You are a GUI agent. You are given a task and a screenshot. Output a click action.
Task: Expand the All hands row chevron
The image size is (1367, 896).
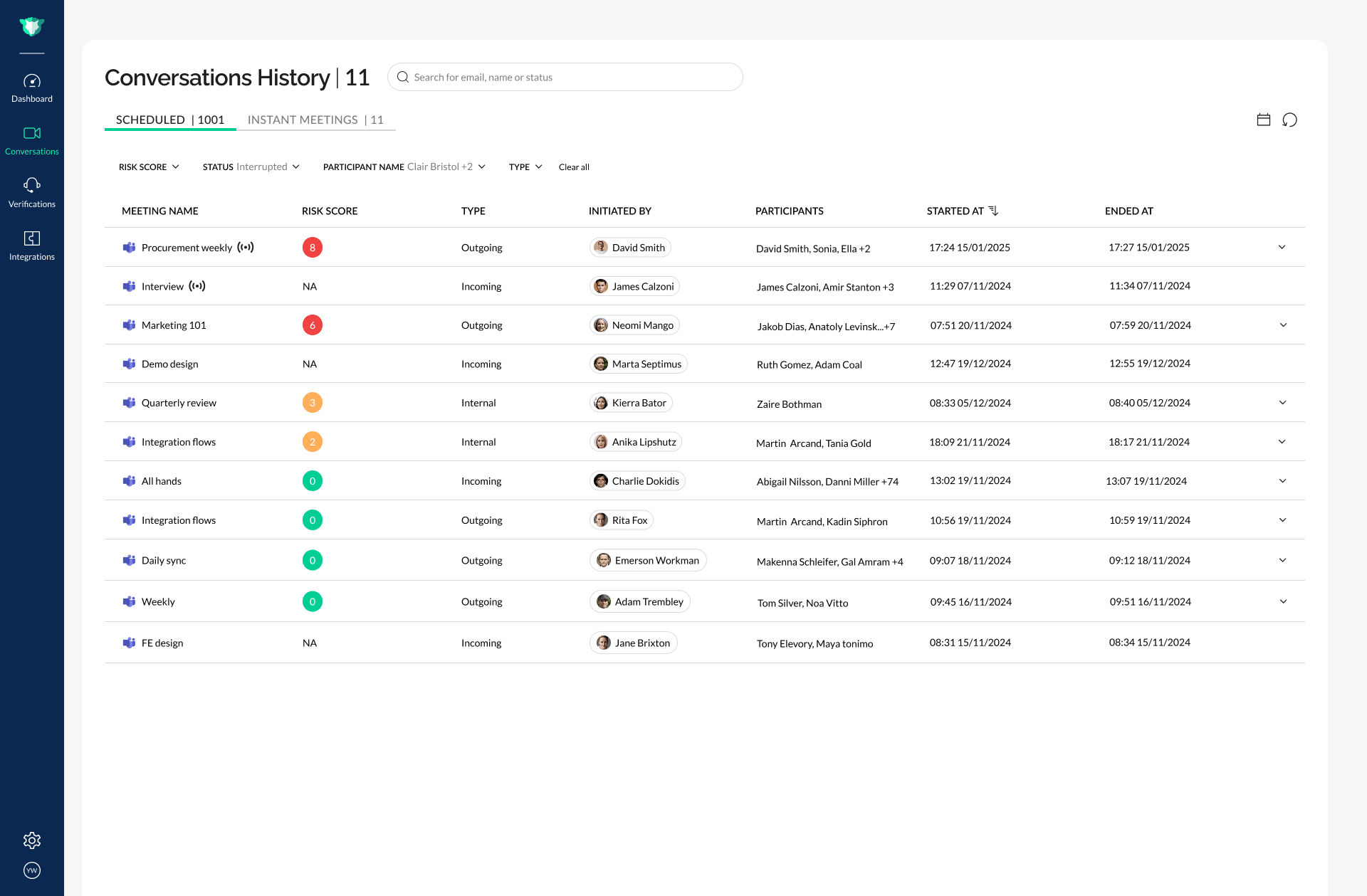(x=1282, y=481)
